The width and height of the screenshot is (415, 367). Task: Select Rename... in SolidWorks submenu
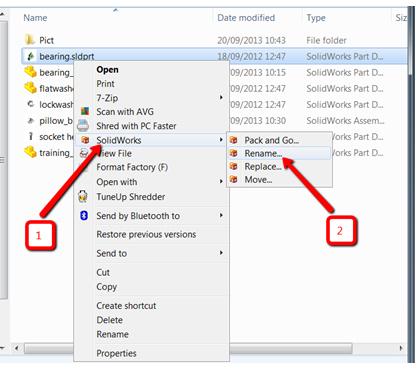point(263,153)
